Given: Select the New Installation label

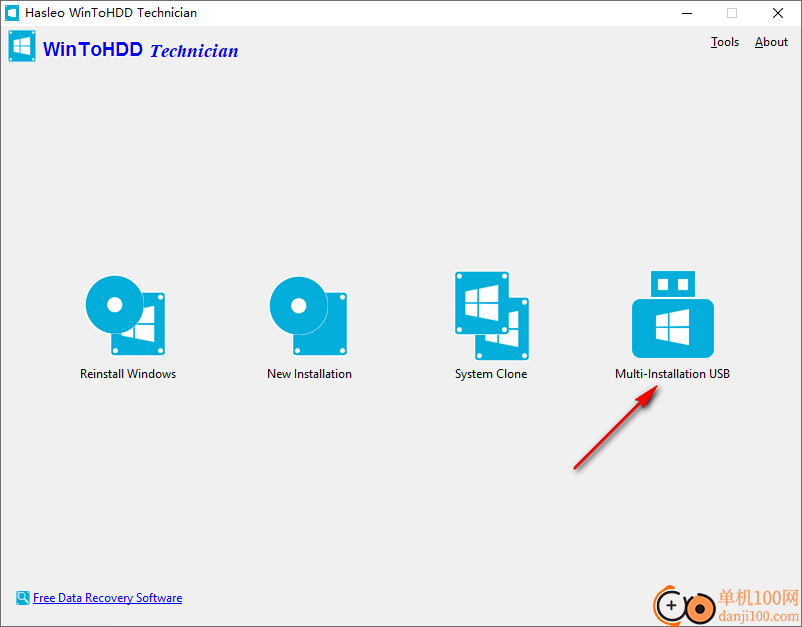Looking at the screenshot, I should point(309,374).
